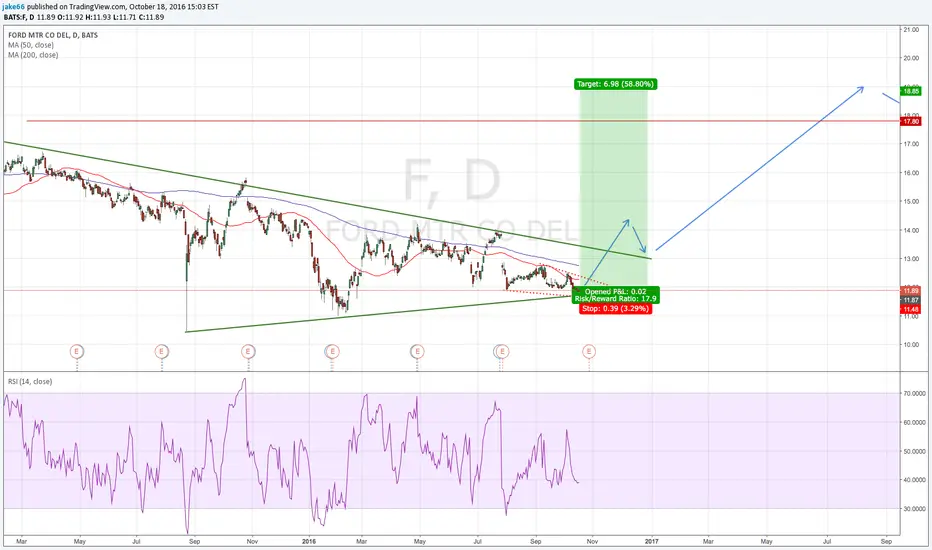932x550 pixels.
Task: Select the MA (50, close) indicator label
Action: (x=30, y=45)
